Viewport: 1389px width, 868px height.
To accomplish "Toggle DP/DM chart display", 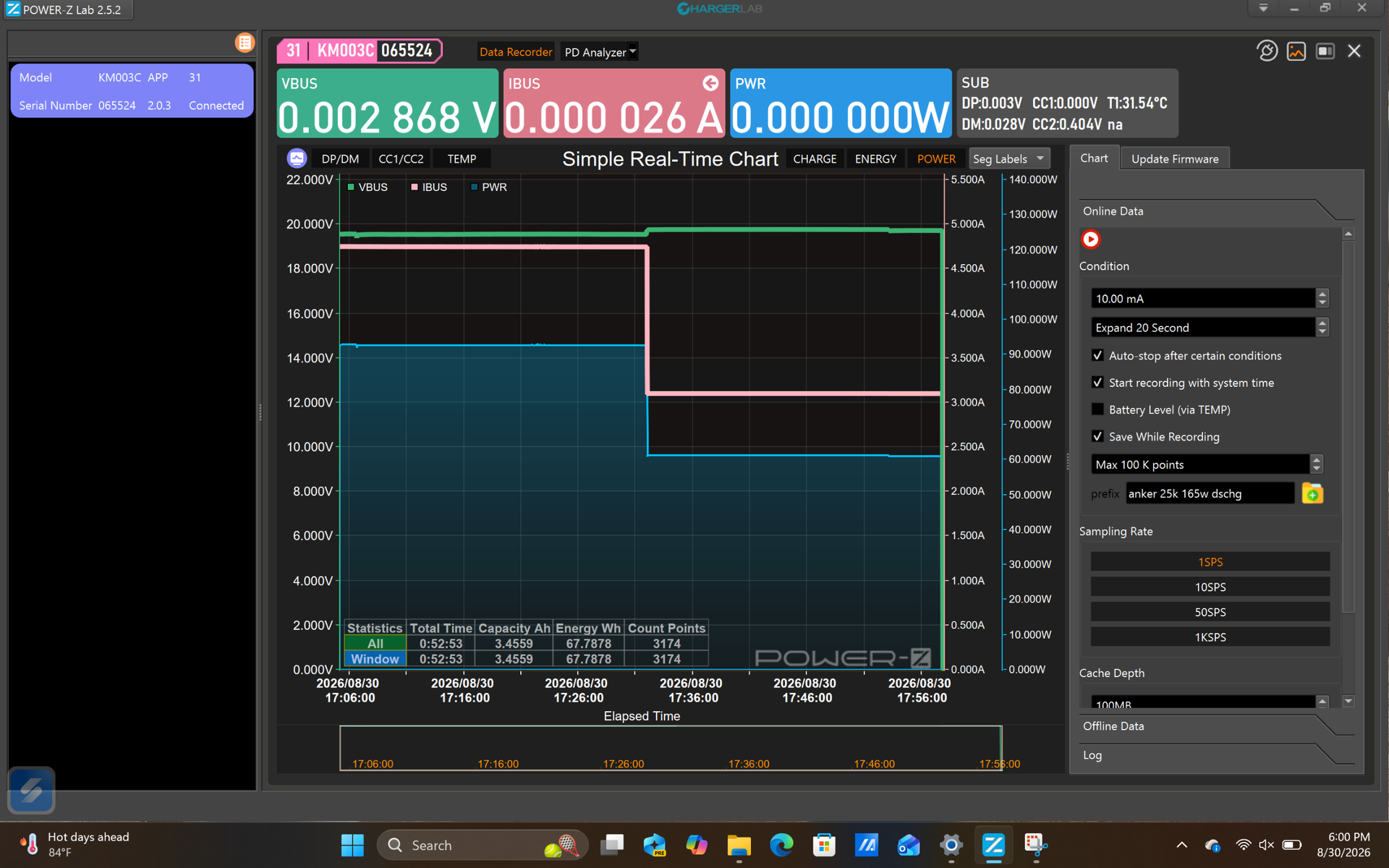I will pos(340,158).
